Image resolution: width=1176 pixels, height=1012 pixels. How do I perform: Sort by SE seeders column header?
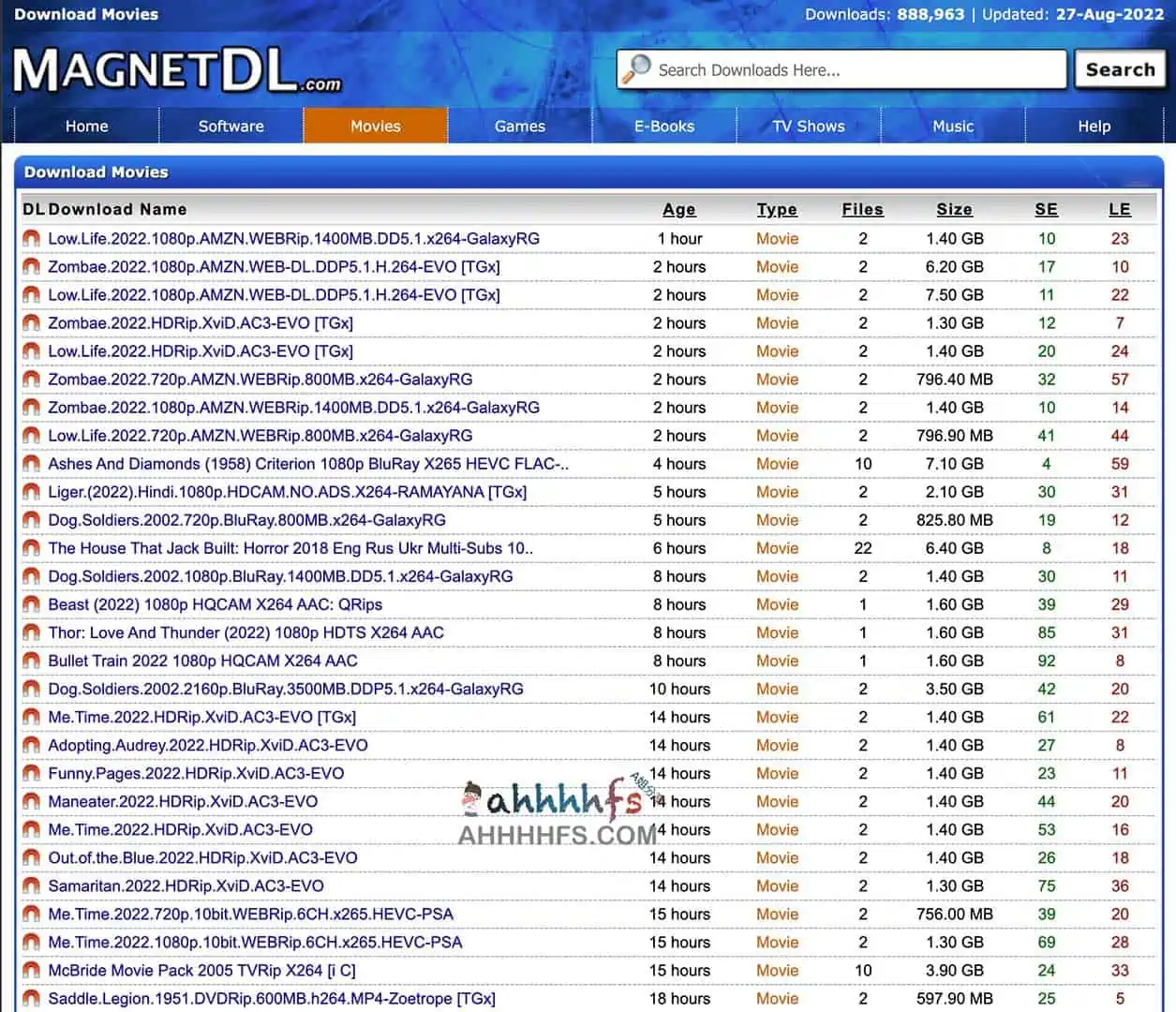[1046, 210]
